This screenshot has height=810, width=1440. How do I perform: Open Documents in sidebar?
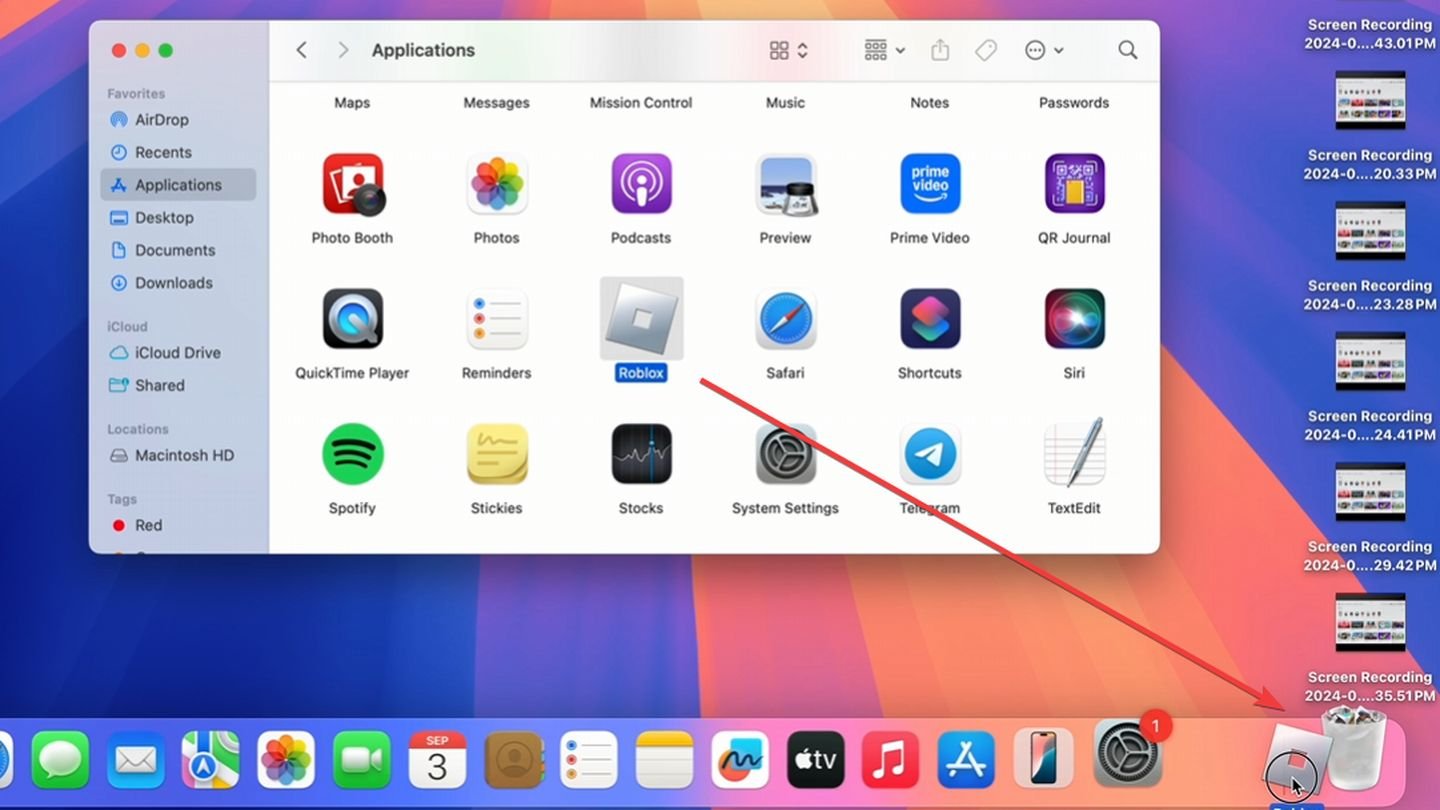(x=178, y=250)
